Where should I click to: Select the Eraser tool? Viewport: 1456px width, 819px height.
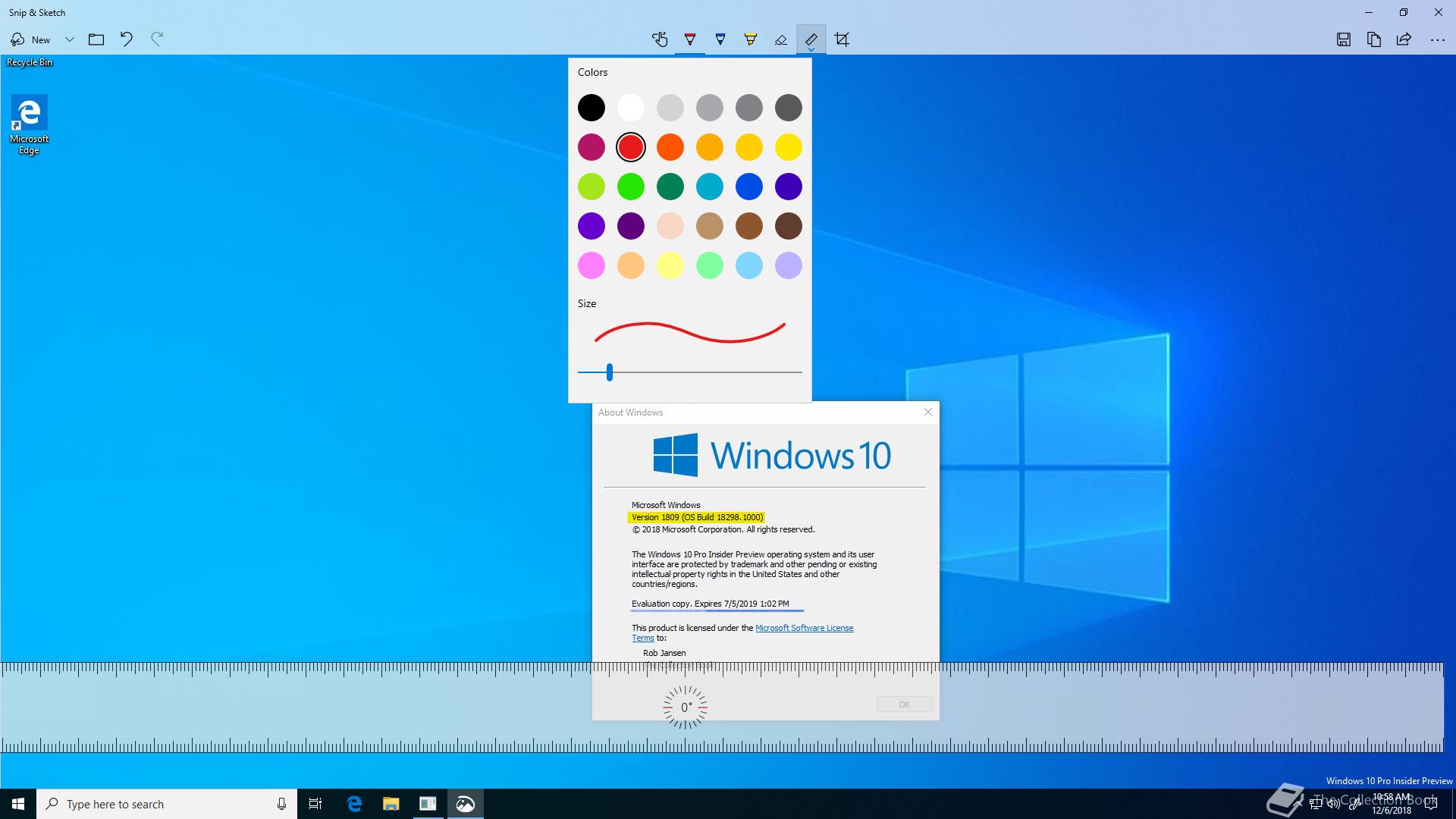pyautogui.click(x=781, y=39)
